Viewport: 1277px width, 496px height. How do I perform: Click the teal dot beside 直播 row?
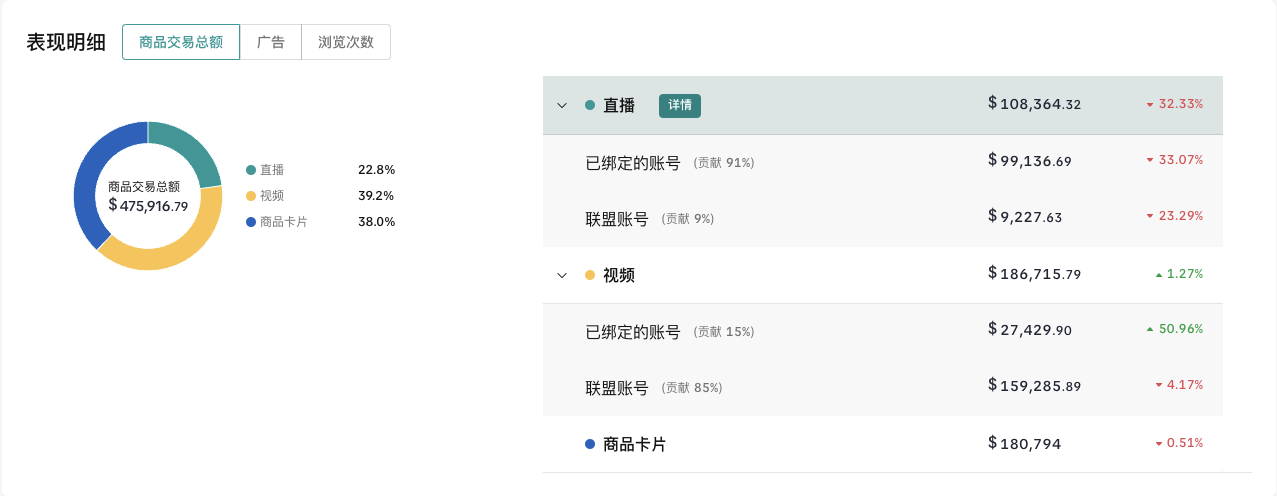pos(590,105)
